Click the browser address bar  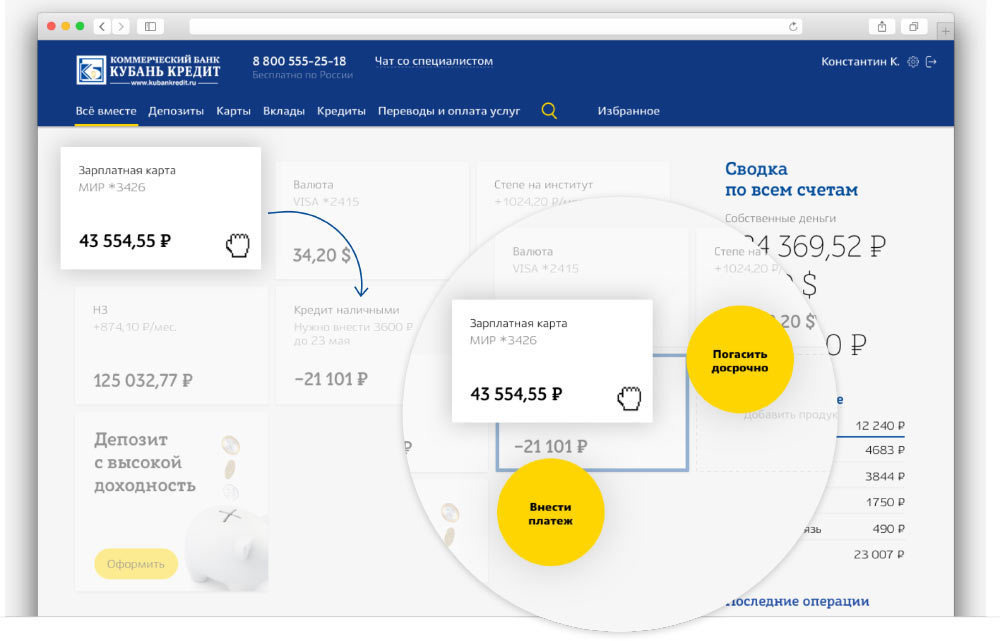pyautogui.click(x=490, y=27)
